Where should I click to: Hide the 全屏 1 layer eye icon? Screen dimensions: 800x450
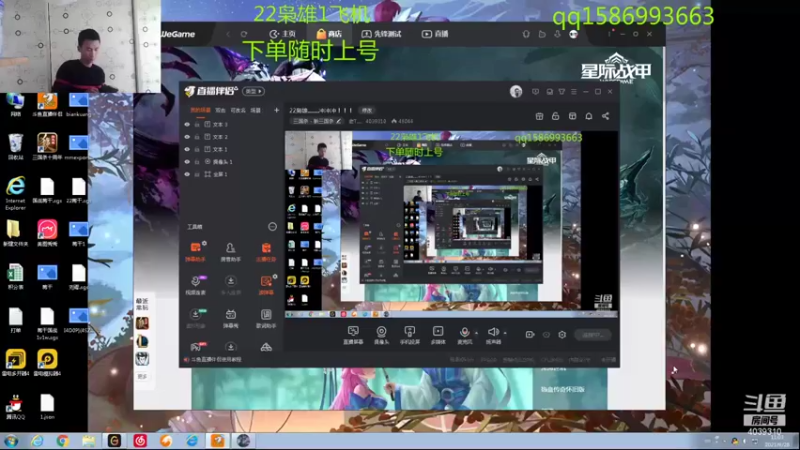pos(187,174)
